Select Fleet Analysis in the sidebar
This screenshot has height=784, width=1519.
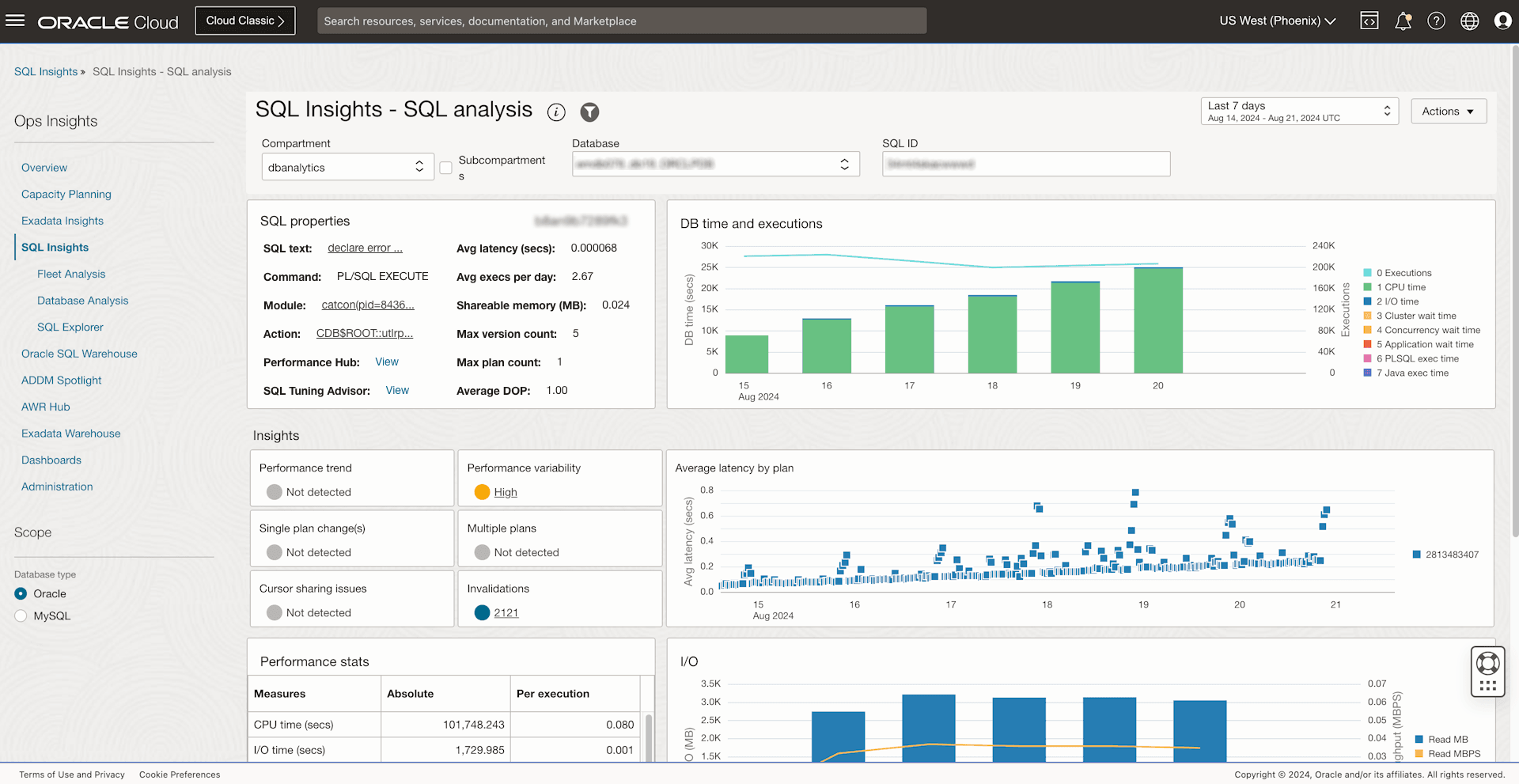(x=70, y=274)
